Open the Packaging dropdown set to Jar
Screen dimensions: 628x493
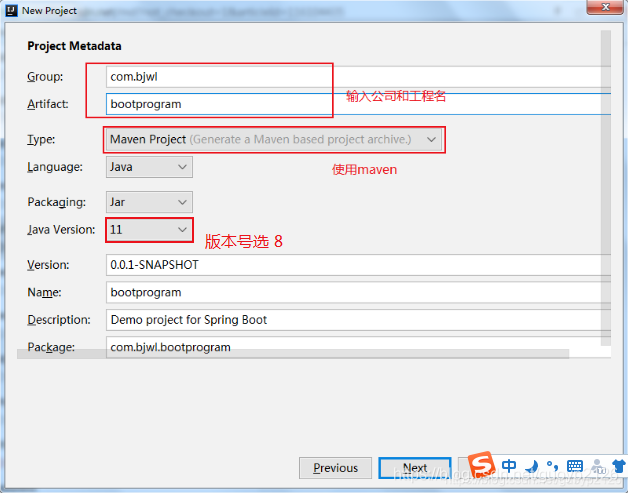pos(149,202)
